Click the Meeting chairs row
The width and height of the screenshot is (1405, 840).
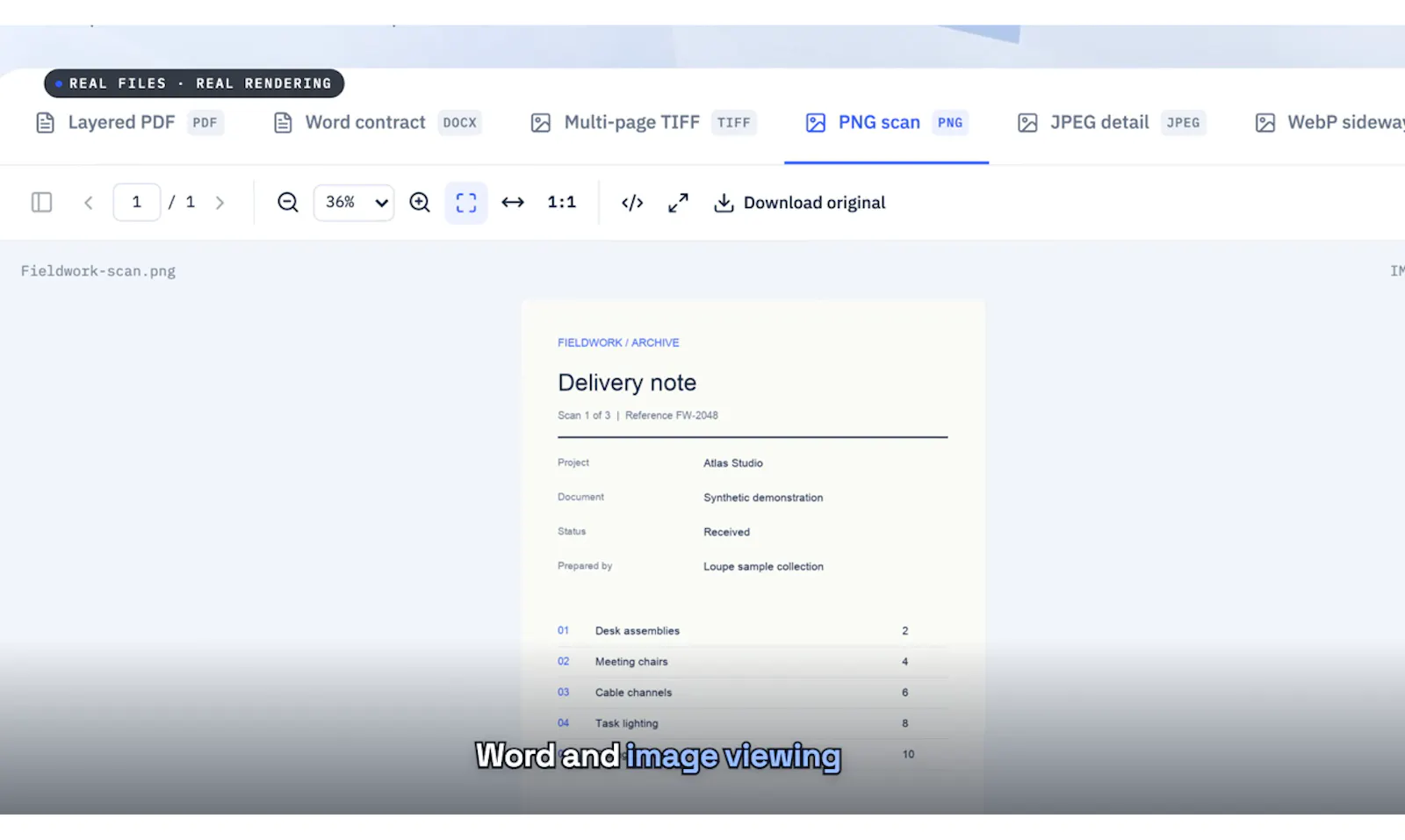point(753,662)
